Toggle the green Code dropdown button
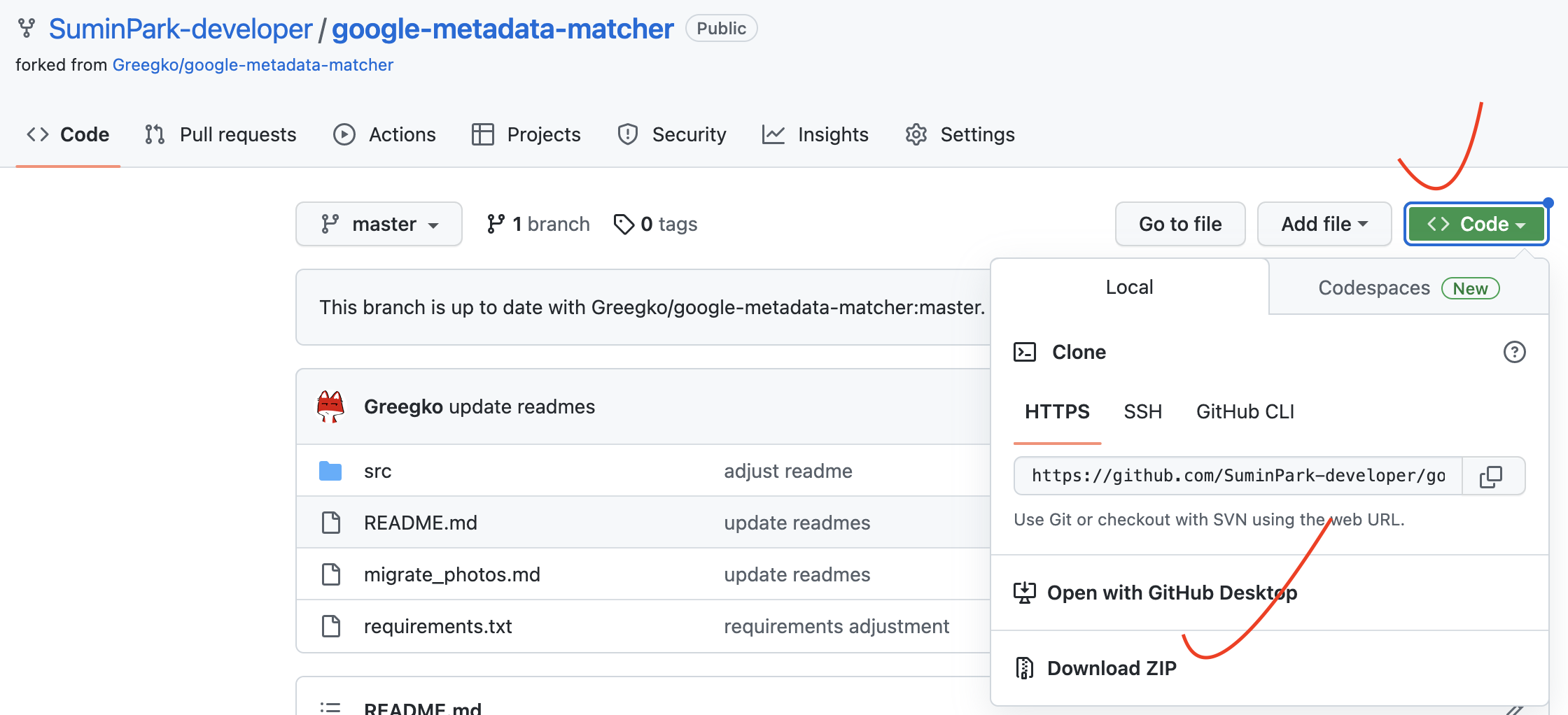The height and width of the screenshot is (715, 1568). pyautogui.click(x=1476, y=224)
